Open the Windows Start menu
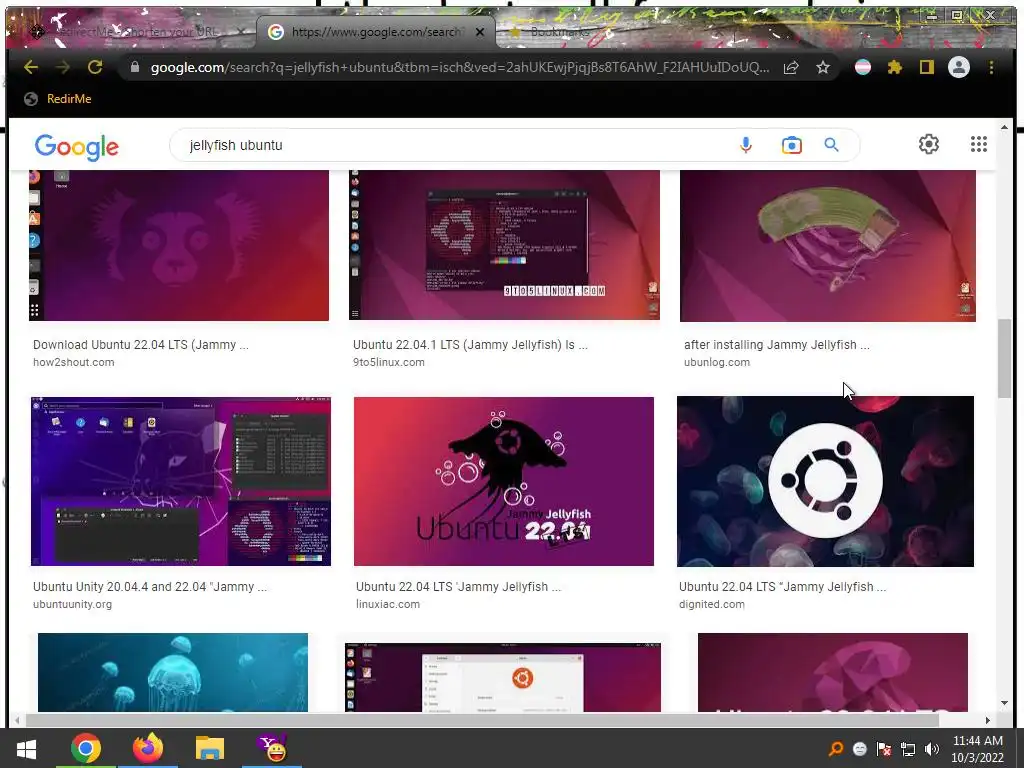 pos(26,748)
